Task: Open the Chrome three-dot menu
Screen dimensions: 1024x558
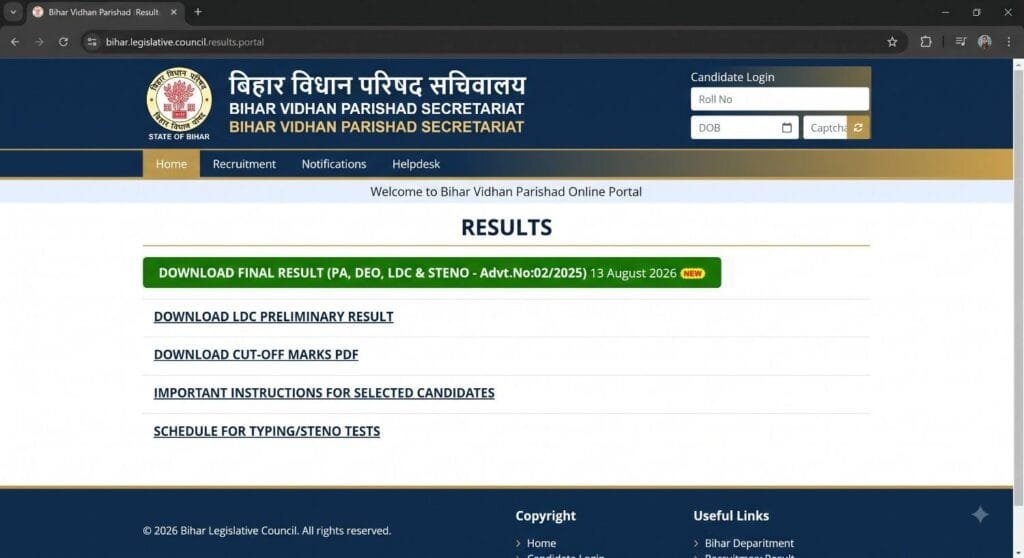Action: click(1008, 42)
